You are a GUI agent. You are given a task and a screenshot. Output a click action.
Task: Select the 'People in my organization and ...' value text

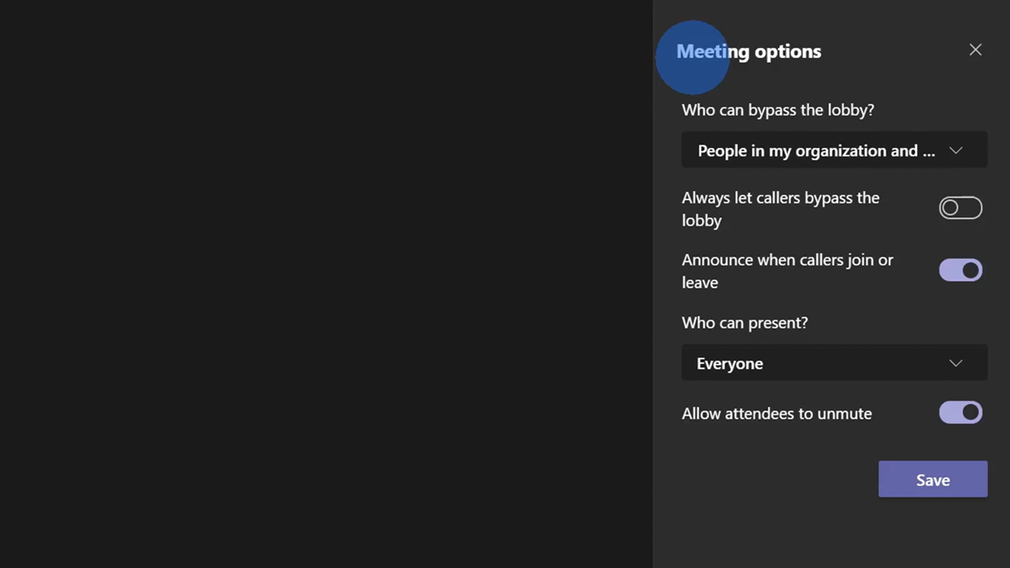click(x=816, y=151)
